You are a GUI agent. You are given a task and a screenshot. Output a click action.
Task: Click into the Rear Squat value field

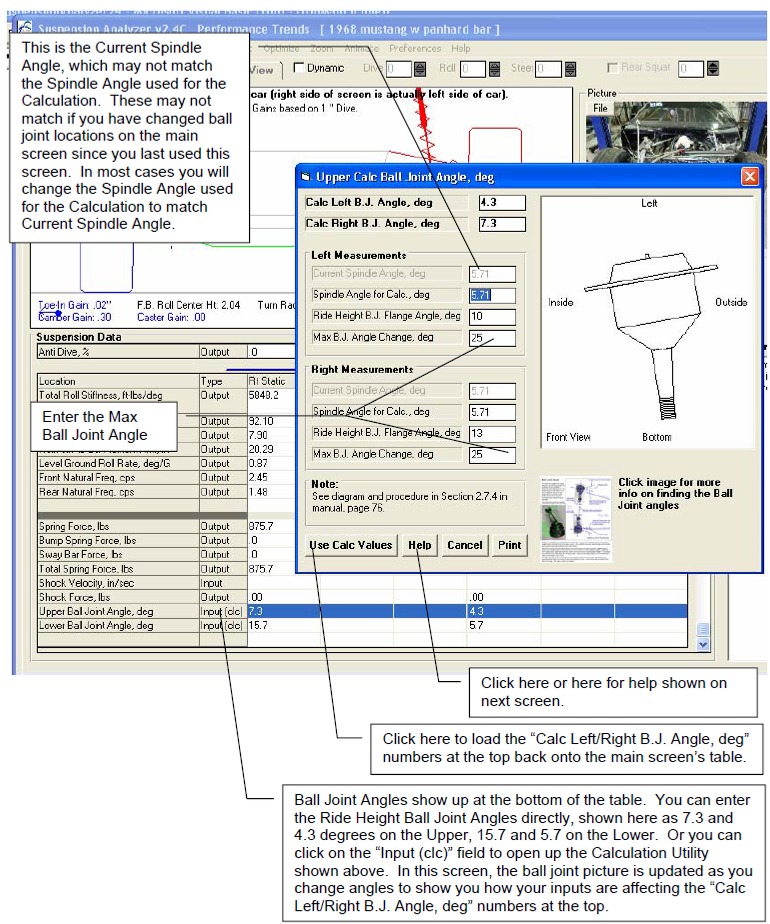pyautogui.click(x=691, y=69)
